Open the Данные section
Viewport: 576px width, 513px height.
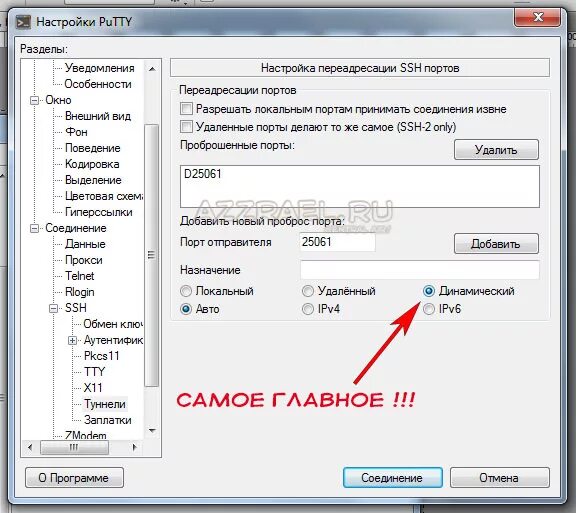coord(85,244)
